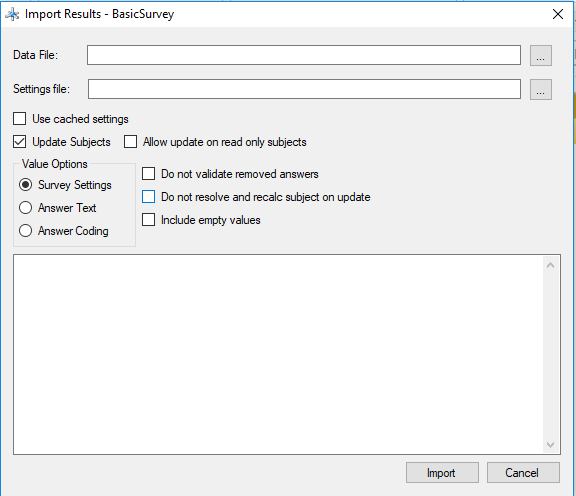Cancel the import dialog
Image resolution: width=576 pixels, height=496 pixels.
coord(523,472)
